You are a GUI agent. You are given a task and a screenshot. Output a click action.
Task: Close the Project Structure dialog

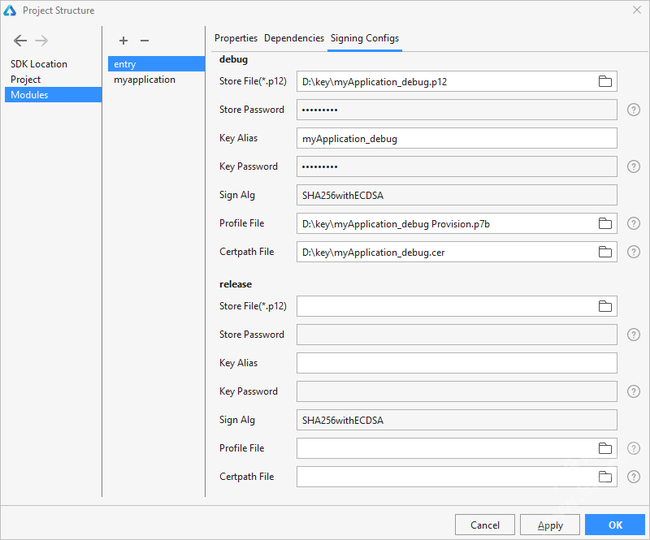pos(637,10)
